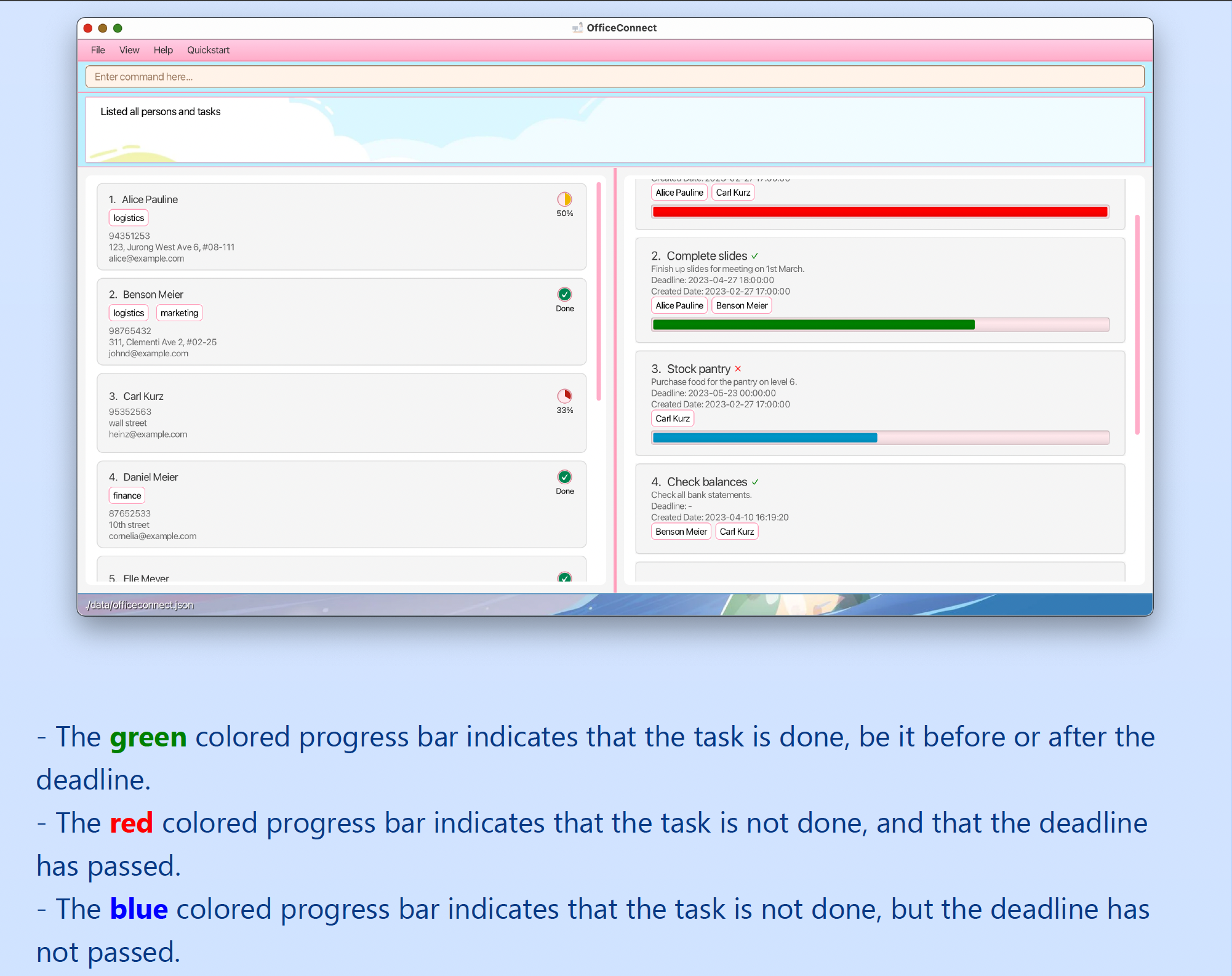
Task: Open the View menu
Action: [x=129, y=50]
